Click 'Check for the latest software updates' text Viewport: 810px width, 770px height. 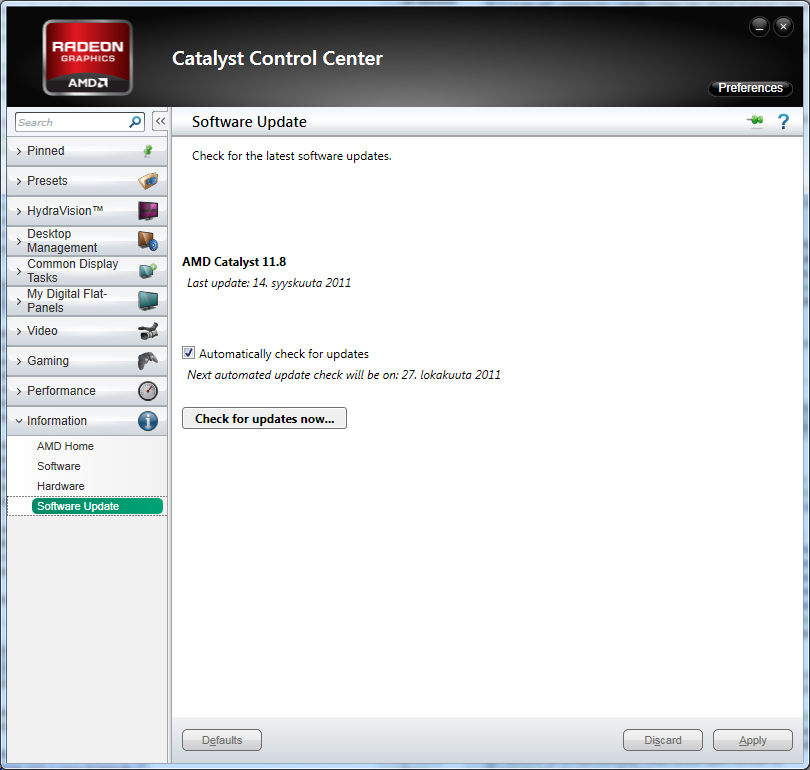[x=292, y=156]
